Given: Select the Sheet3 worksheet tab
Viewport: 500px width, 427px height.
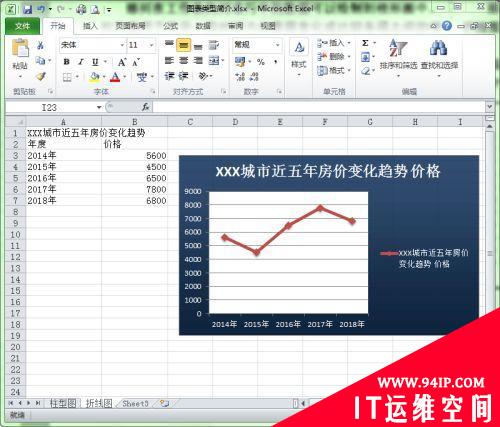Looking at the screenshot, I should click(x=135, y=404).
